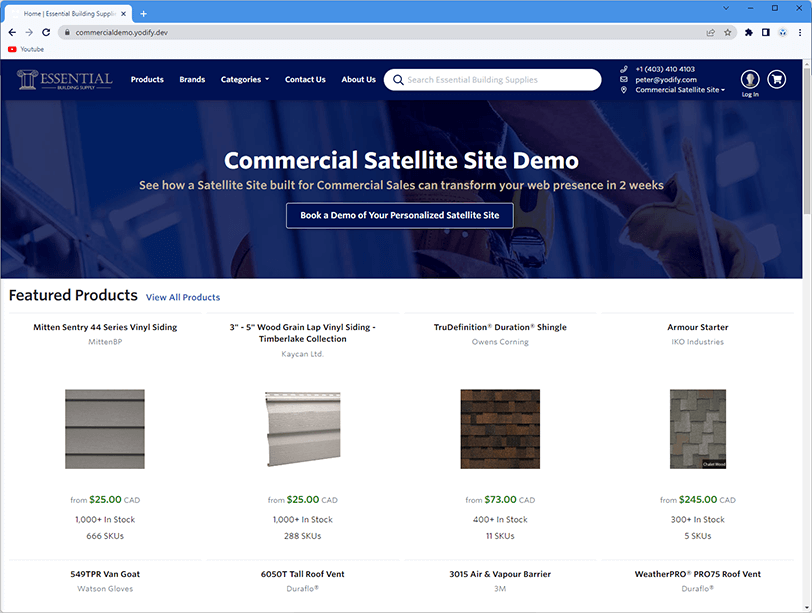
Task: Open Wood Grain Lap Vinyl Siding Timberlake title
Action: pos(302,333)
